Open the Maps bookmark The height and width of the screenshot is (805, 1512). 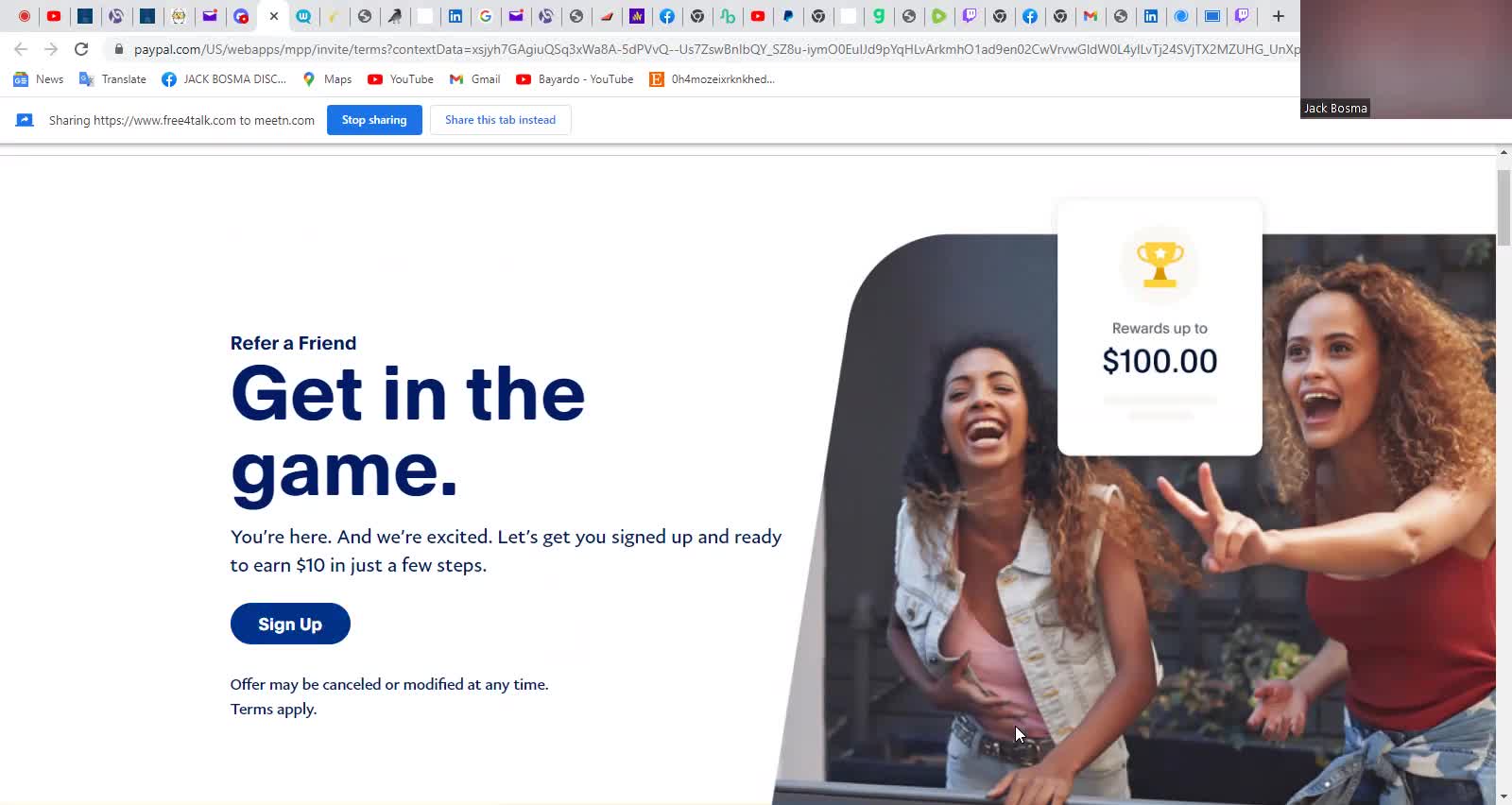point(327,79)
